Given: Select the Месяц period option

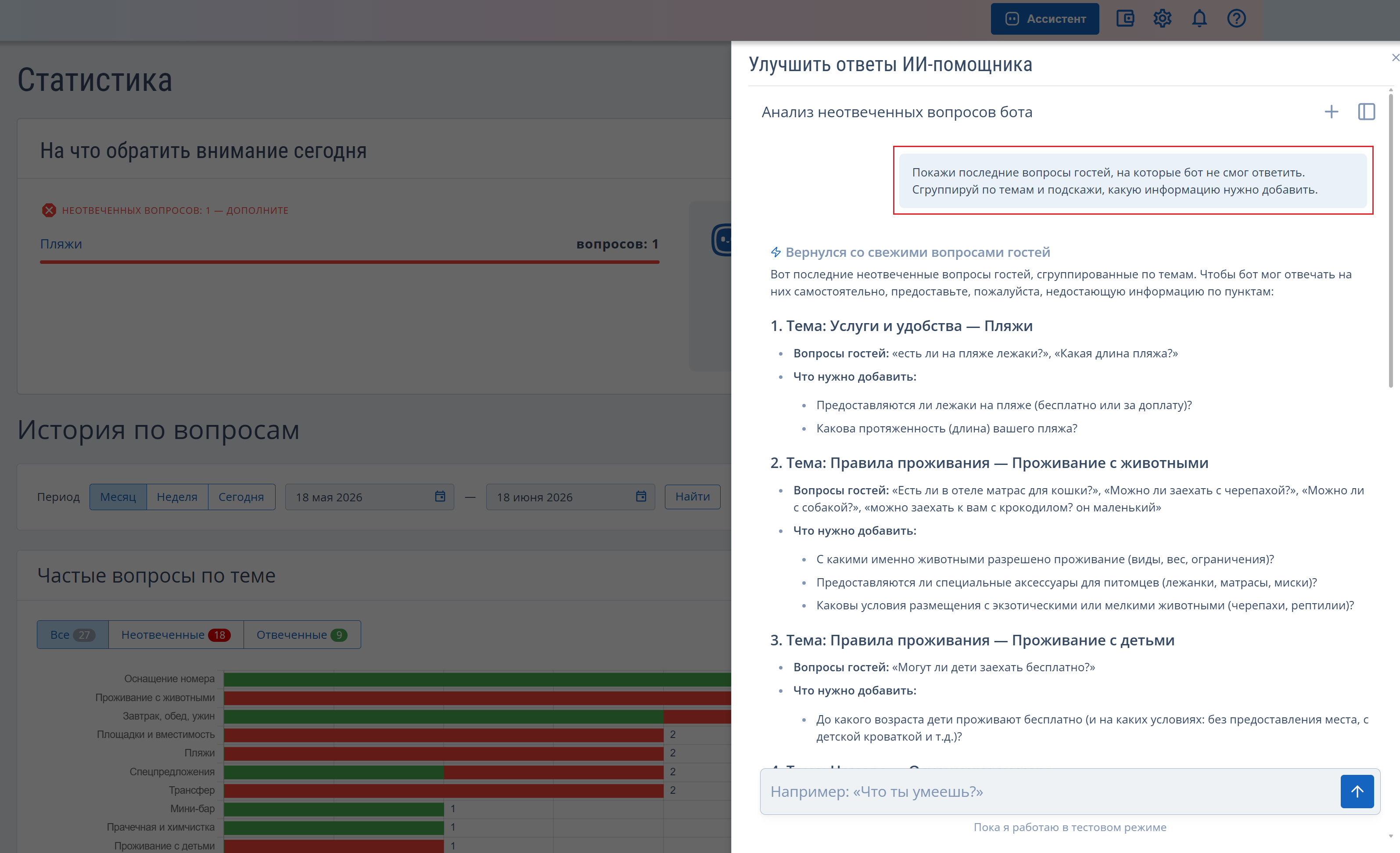Looking at the screenshot, I should pyautogui.click(x=118, y=497).
